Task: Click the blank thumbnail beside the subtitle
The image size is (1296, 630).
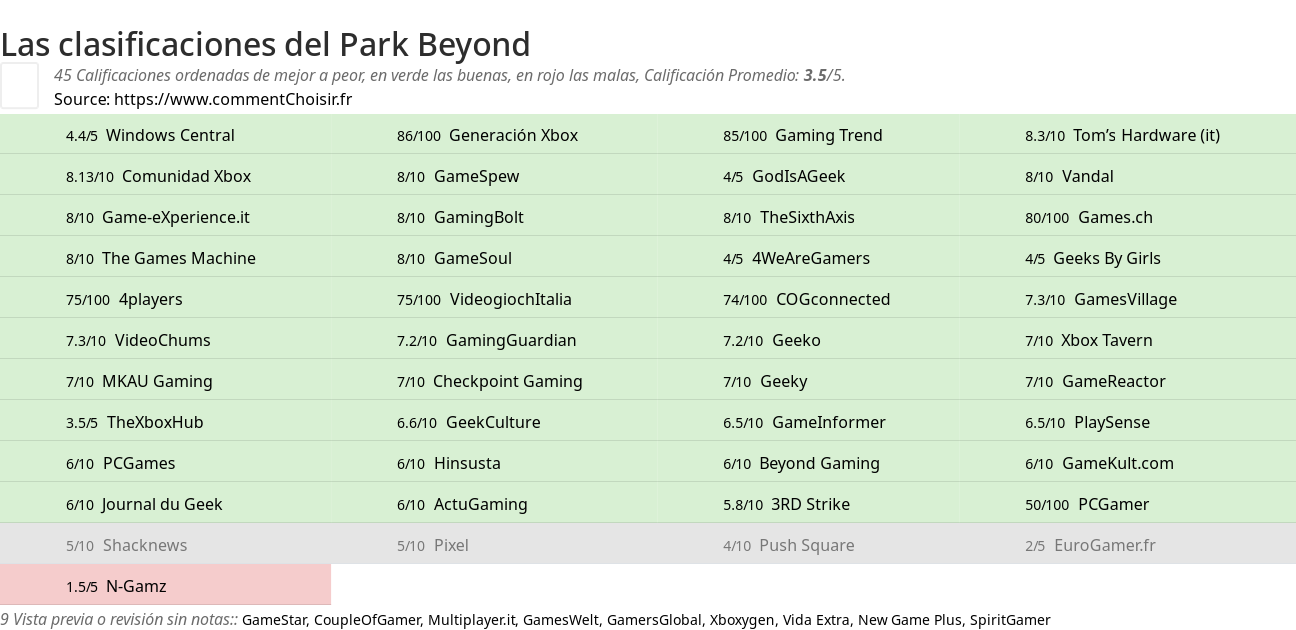Action: [19, 85]
